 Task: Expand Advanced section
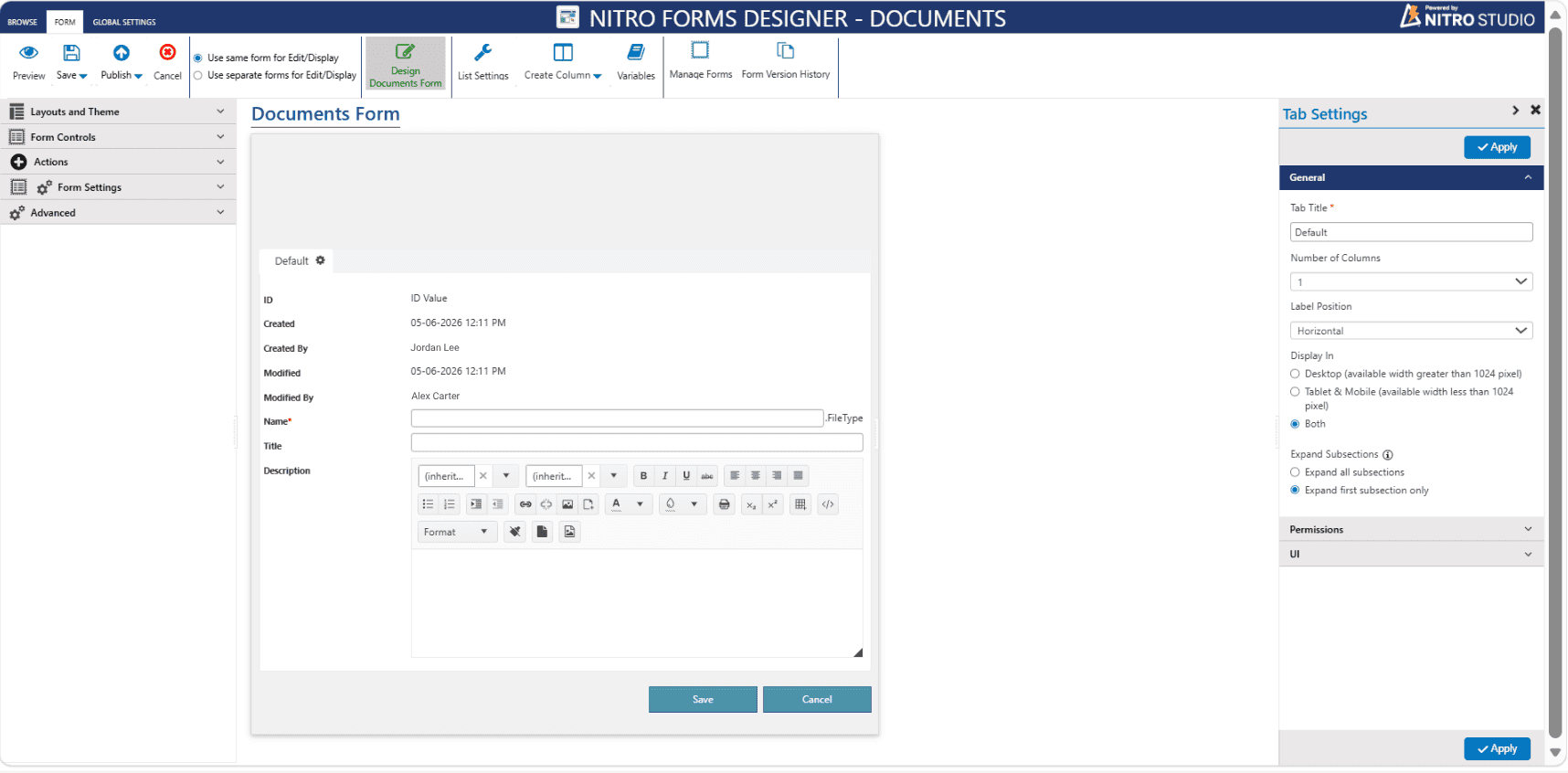pyautogui.click(x=118, y=213)
